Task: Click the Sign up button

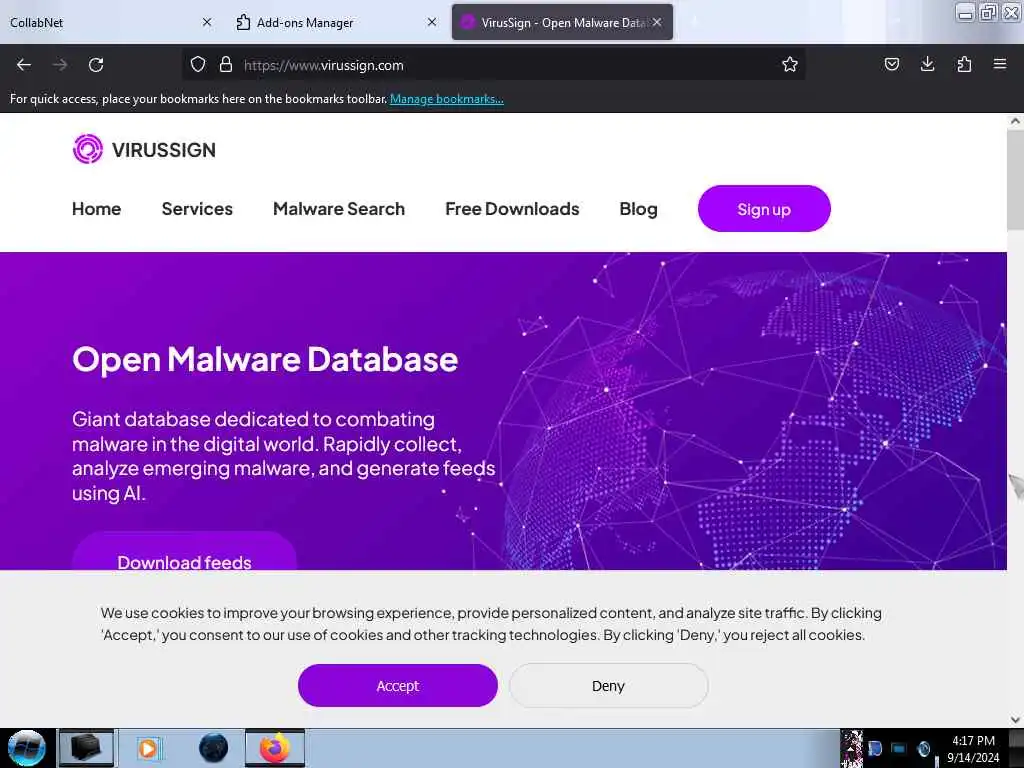Action: tap(764, 209)
